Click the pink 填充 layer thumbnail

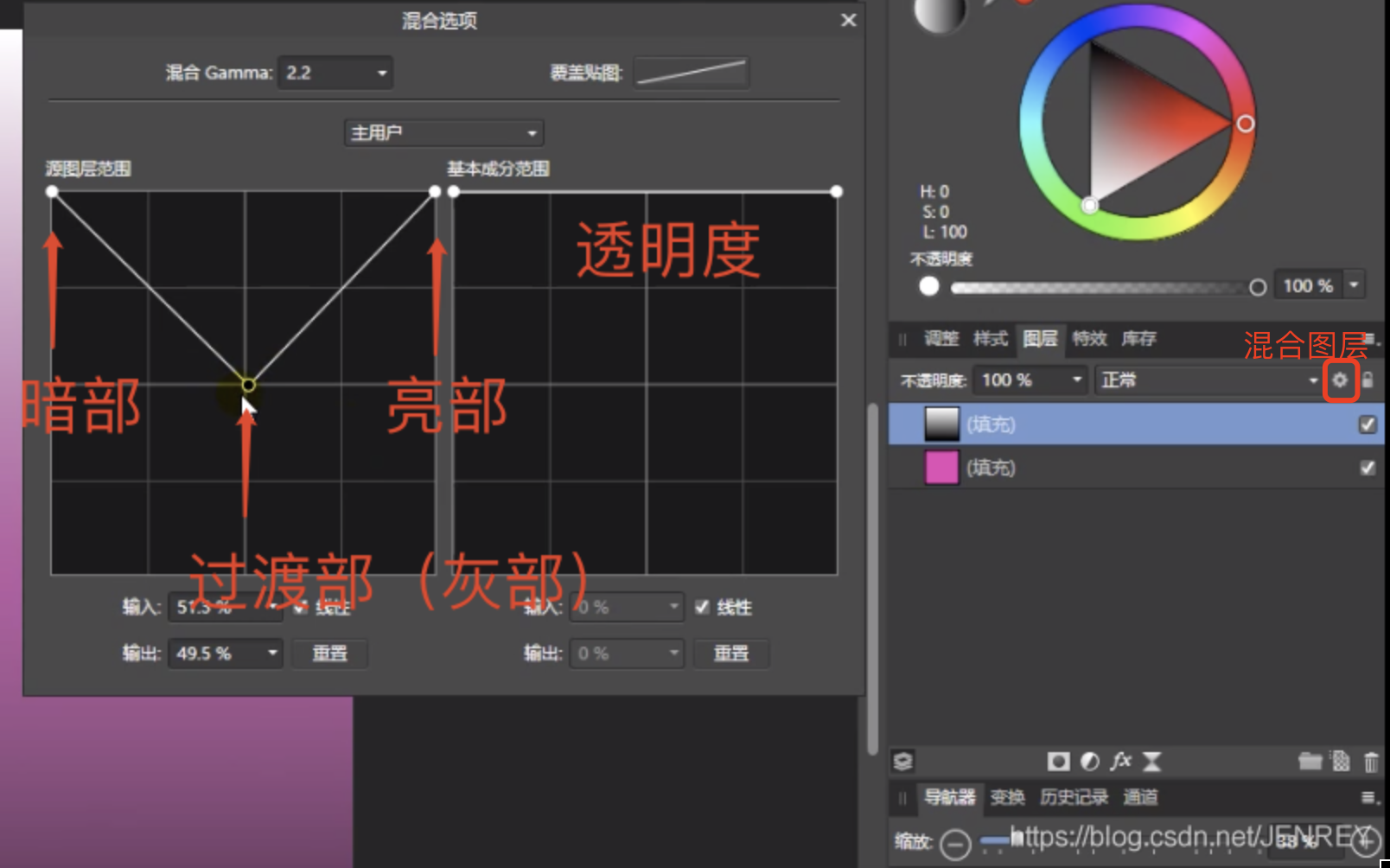point(940,468)
